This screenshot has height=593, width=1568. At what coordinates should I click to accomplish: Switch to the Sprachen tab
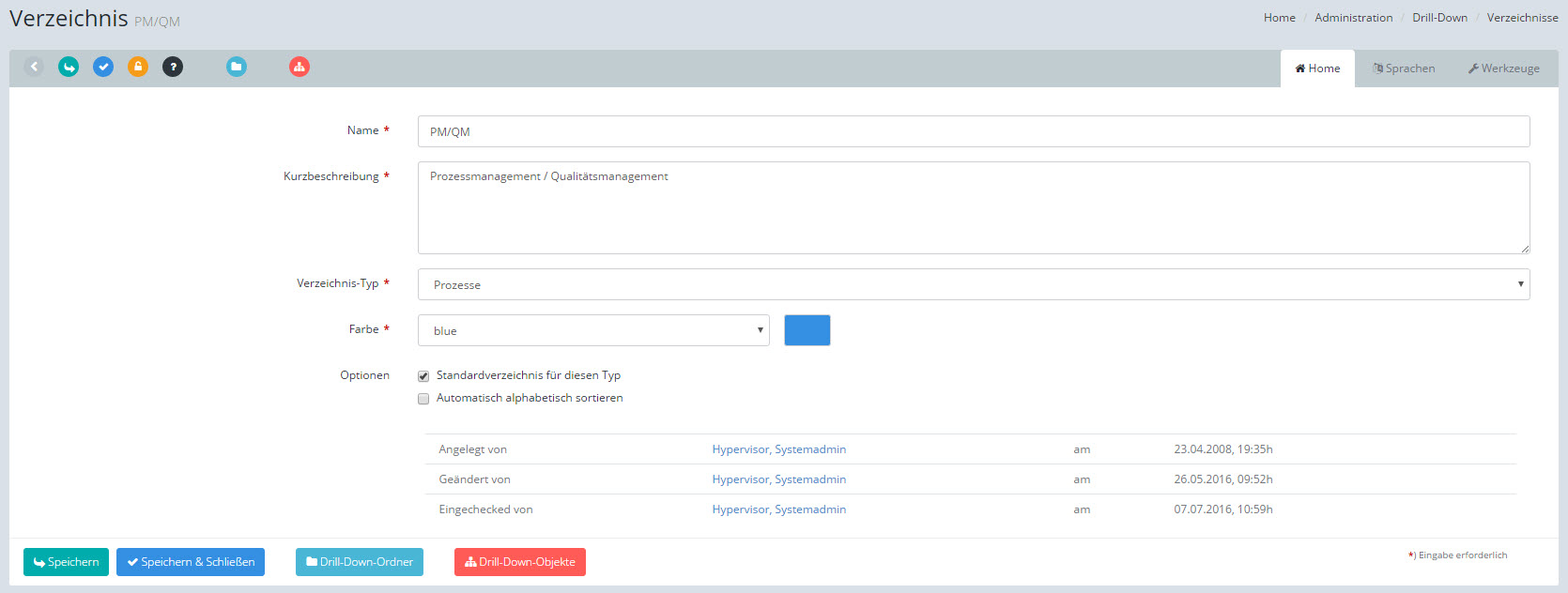point(1404,68)
